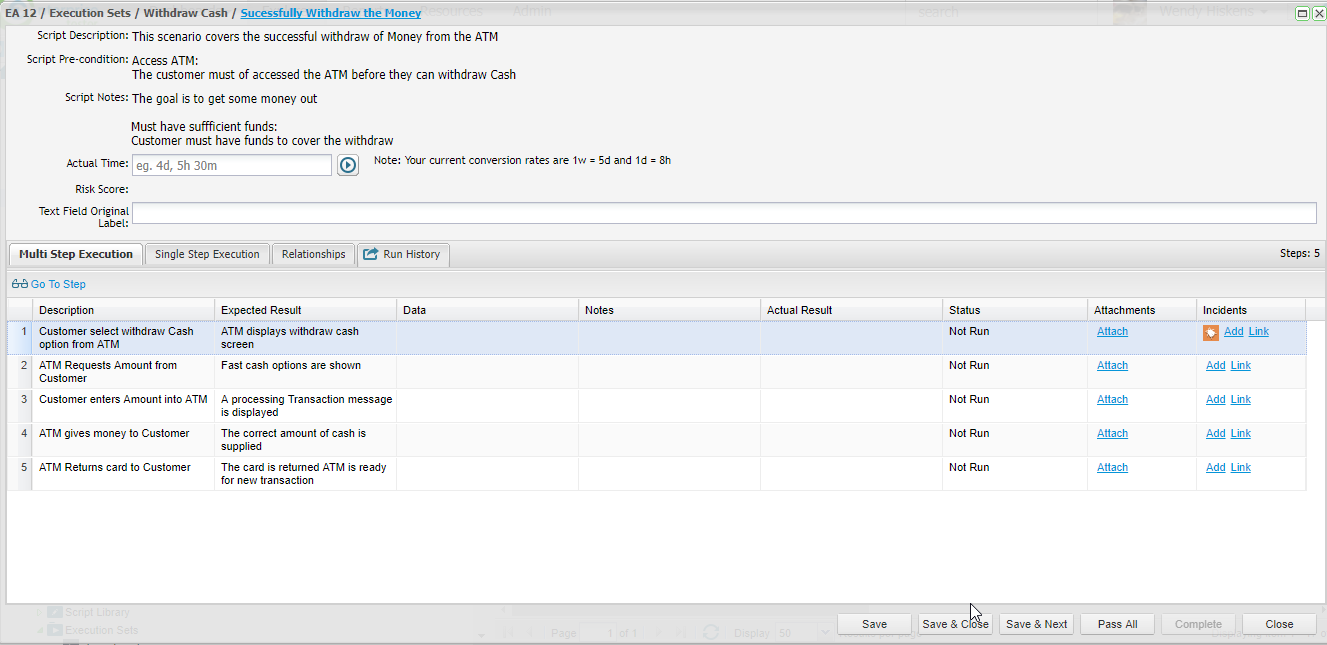Screen dimensions: 1327x645
Task: Click the Go To Step binoculars icon
Action: pyautogui.click(x=20, y=284)
